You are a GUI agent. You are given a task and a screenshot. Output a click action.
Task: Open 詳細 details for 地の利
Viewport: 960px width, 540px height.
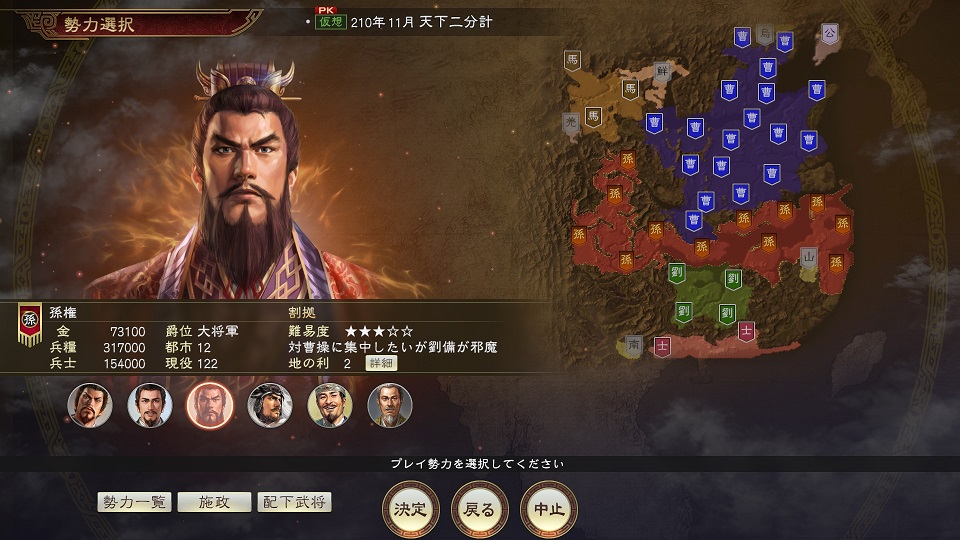click(381, 363)
